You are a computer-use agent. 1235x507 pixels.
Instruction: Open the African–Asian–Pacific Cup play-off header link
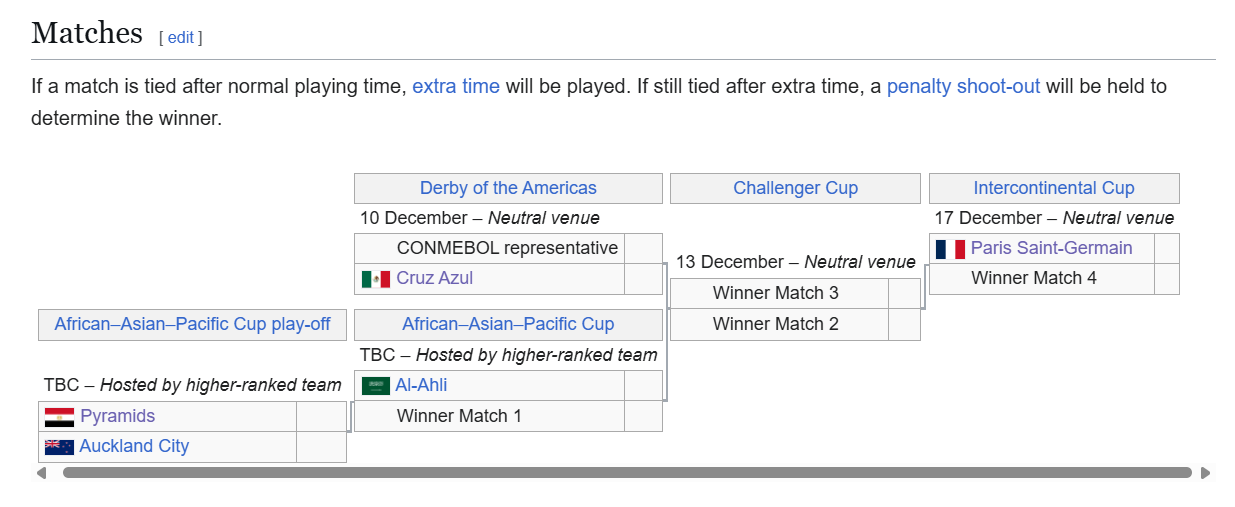click(192, 324)
